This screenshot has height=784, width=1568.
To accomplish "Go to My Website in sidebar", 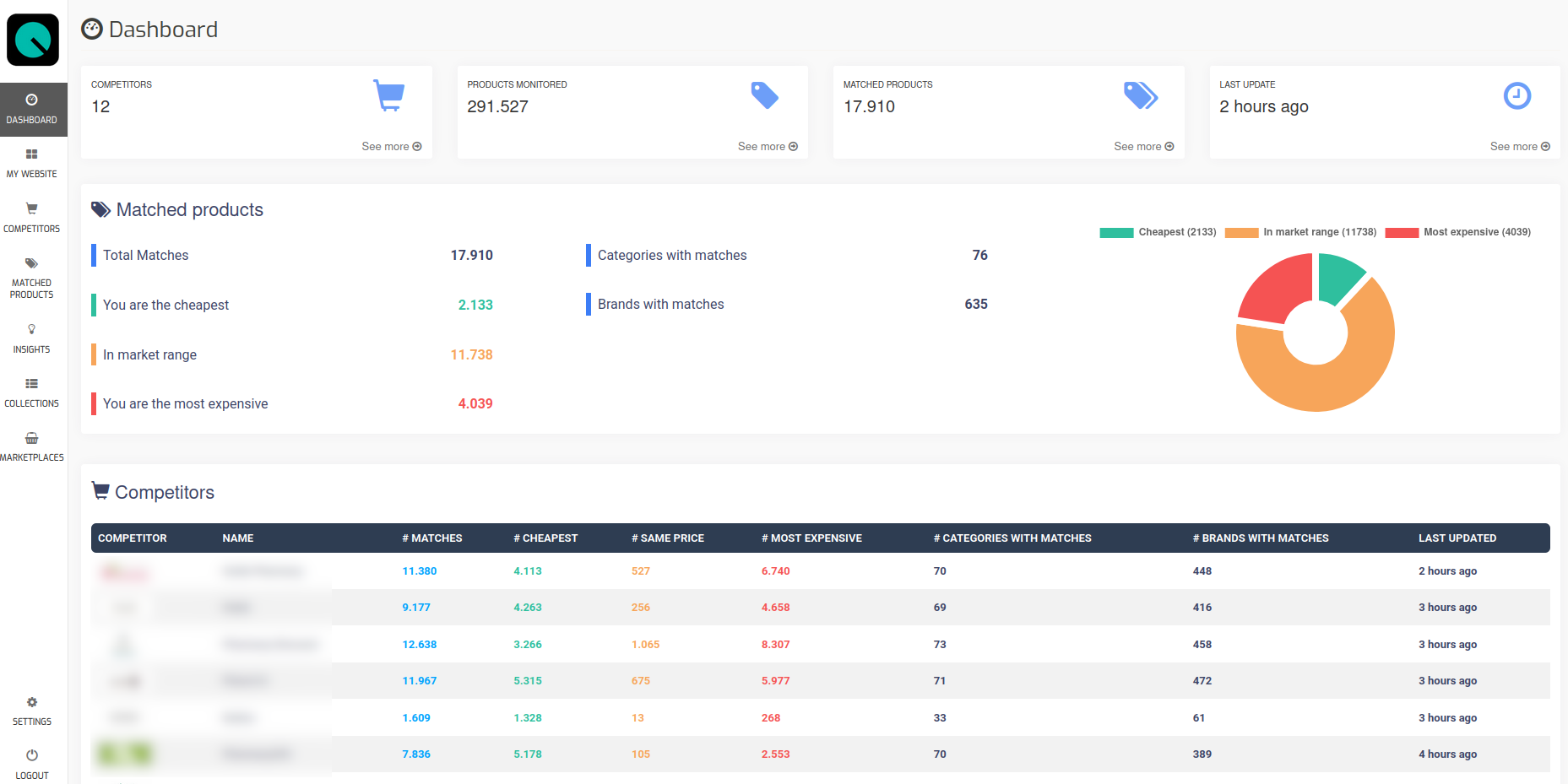I will pos(32,163).
